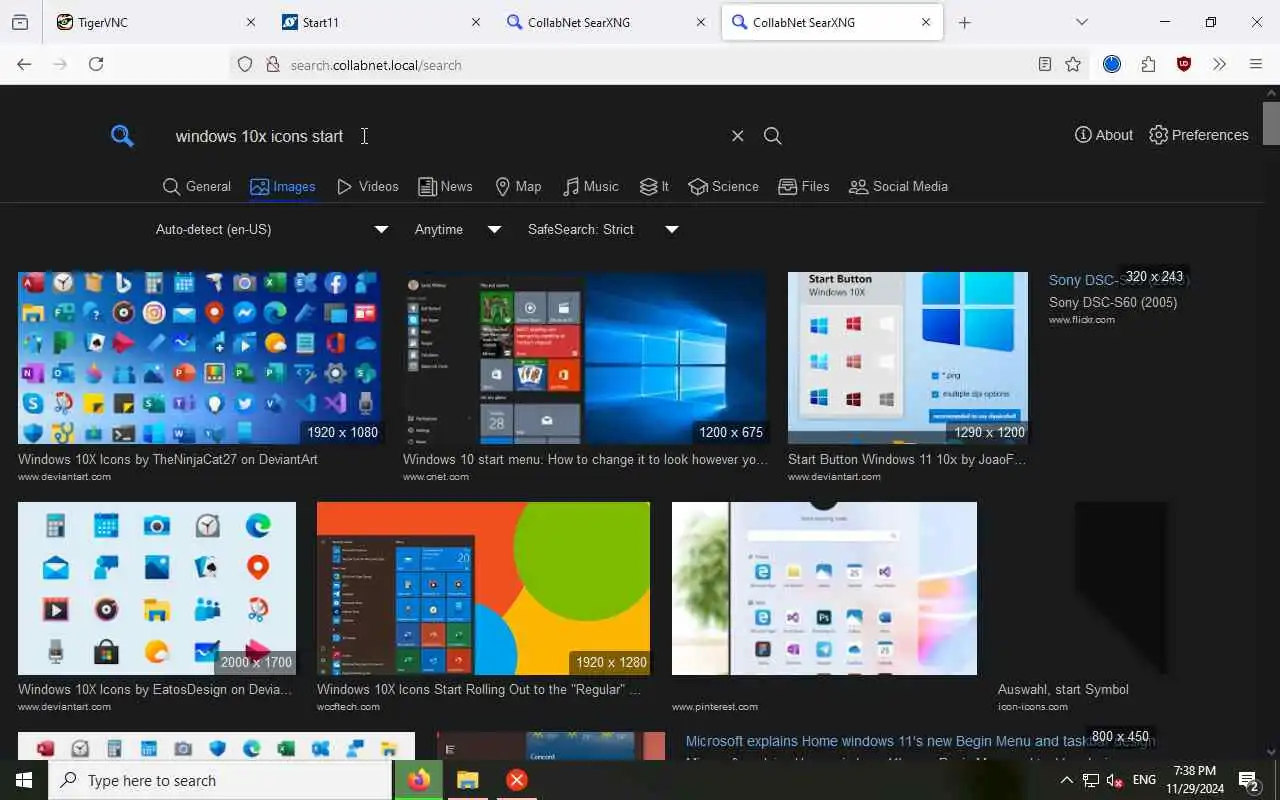Expand the Anytime time range dropdown
This screenshot has width=1280, height=800.
click(457, 230)
